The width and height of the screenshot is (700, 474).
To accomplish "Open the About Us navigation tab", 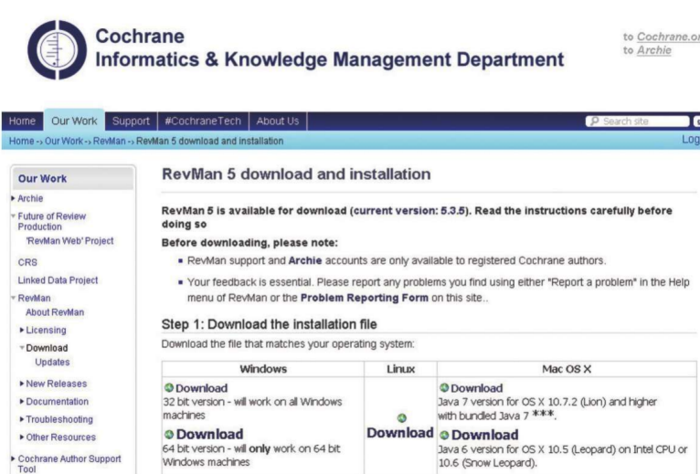I will click(278, 121).
